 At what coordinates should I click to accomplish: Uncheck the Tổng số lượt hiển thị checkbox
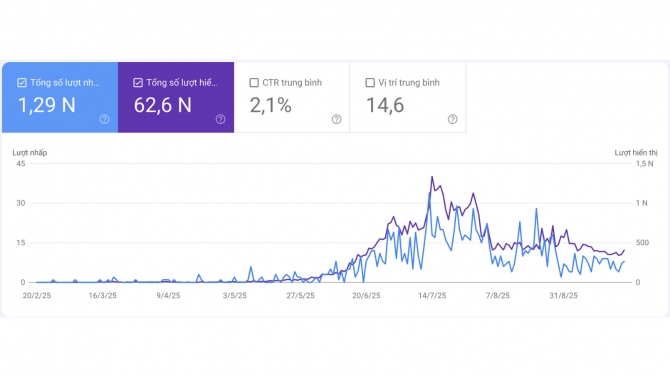tap(138, 82)
